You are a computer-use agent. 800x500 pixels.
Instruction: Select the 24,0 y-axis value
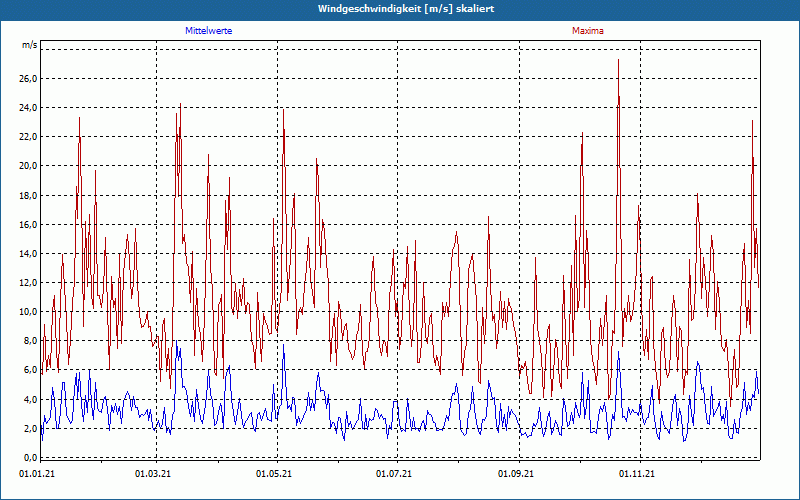[29, 108]
